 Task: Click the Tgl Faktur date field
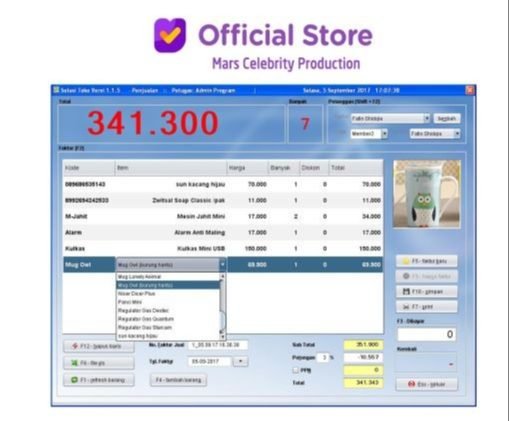(x=209, y=361)
